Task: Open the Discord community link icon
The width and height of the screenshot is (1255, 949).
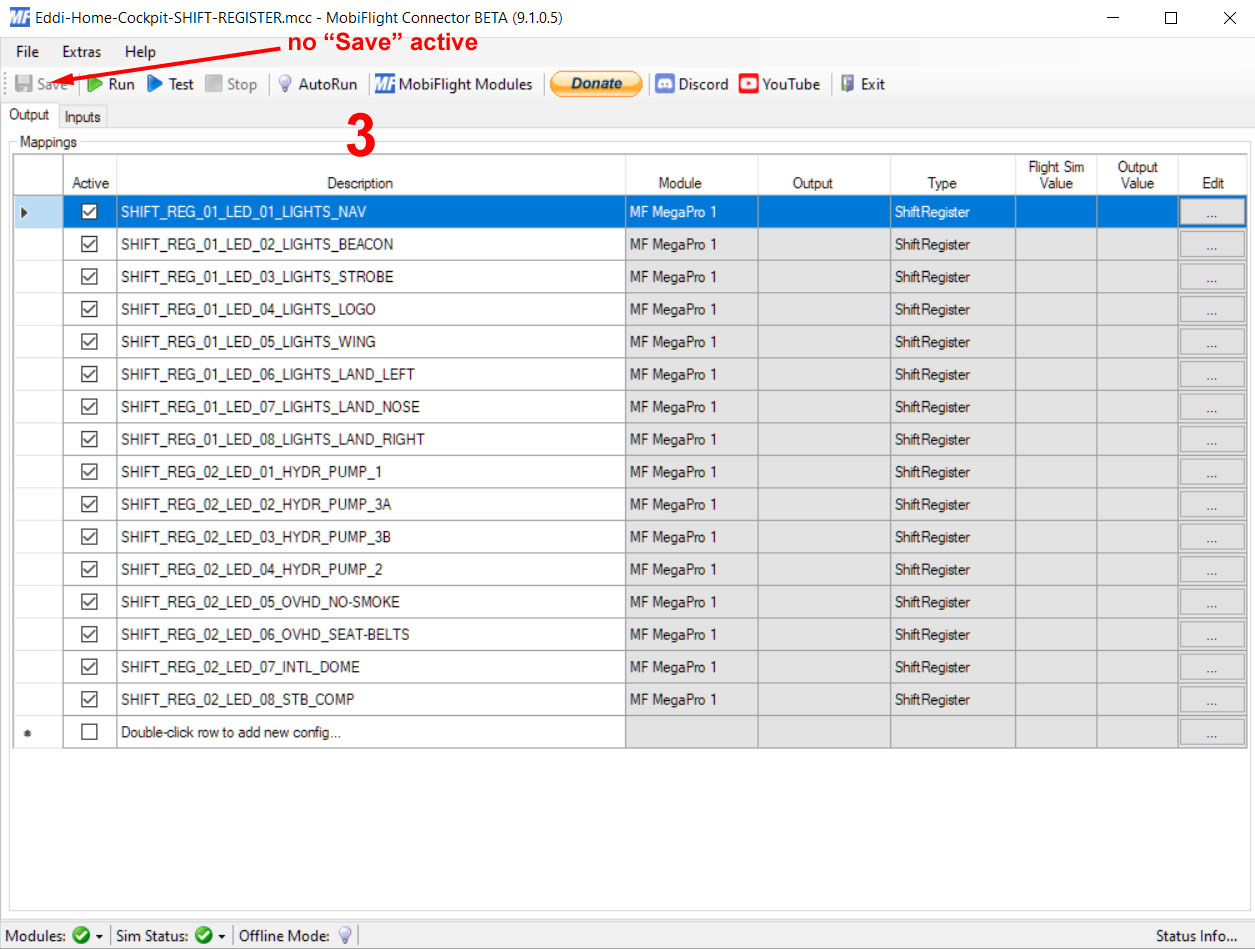Action: point(664,84)
